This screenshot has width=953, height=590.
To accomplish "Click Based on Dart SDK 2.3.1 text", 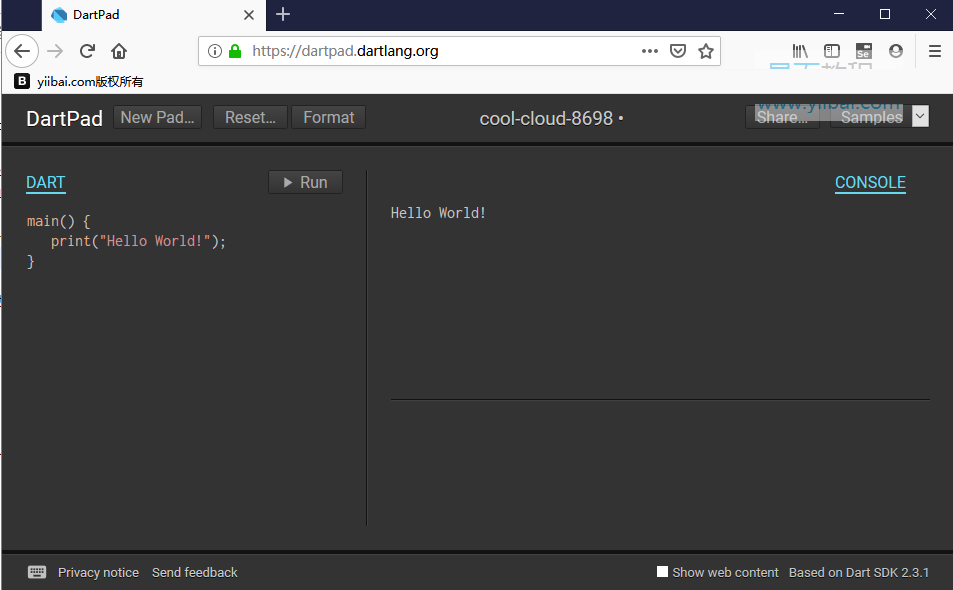I will [x=859, y=572].
